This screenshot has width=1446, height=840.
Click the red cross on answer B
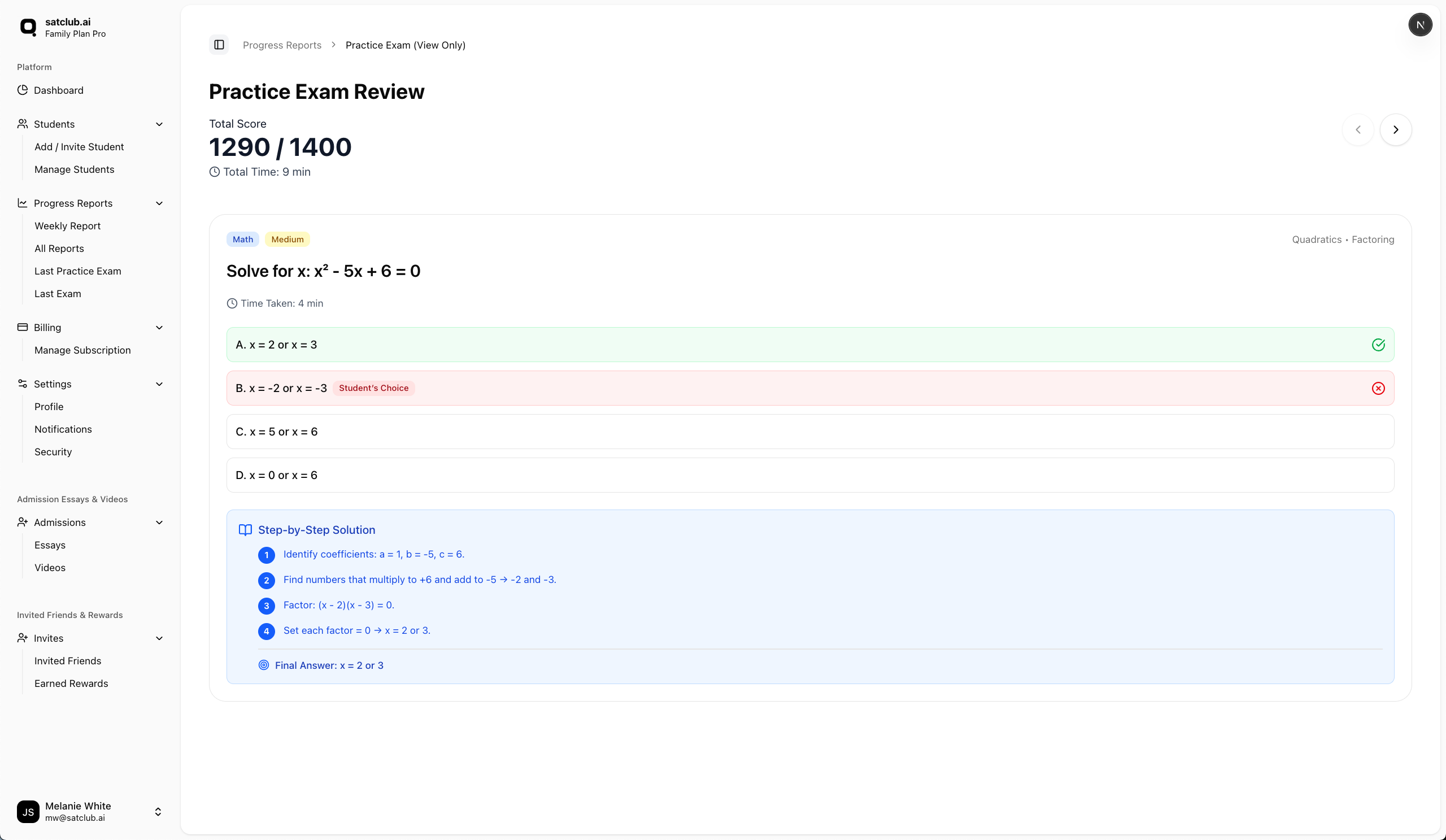point(1378,388)
